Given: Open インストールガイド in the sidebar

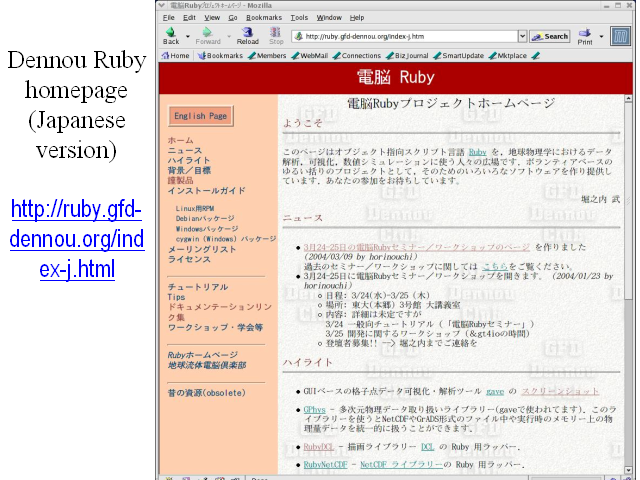Looking at the screenshot, I should [207, 191].
